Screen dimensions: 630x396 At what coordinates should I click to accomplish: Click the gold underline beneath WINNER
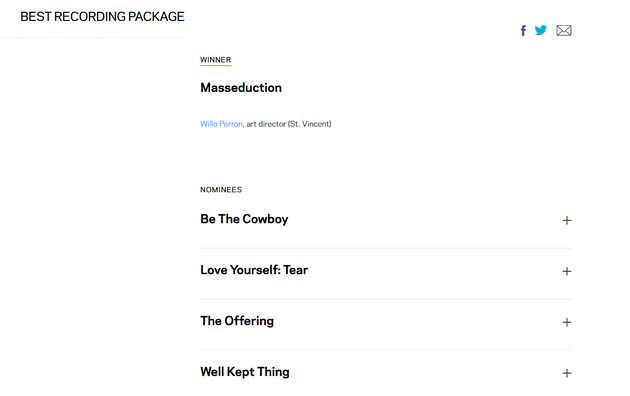(x=216, y=65)
